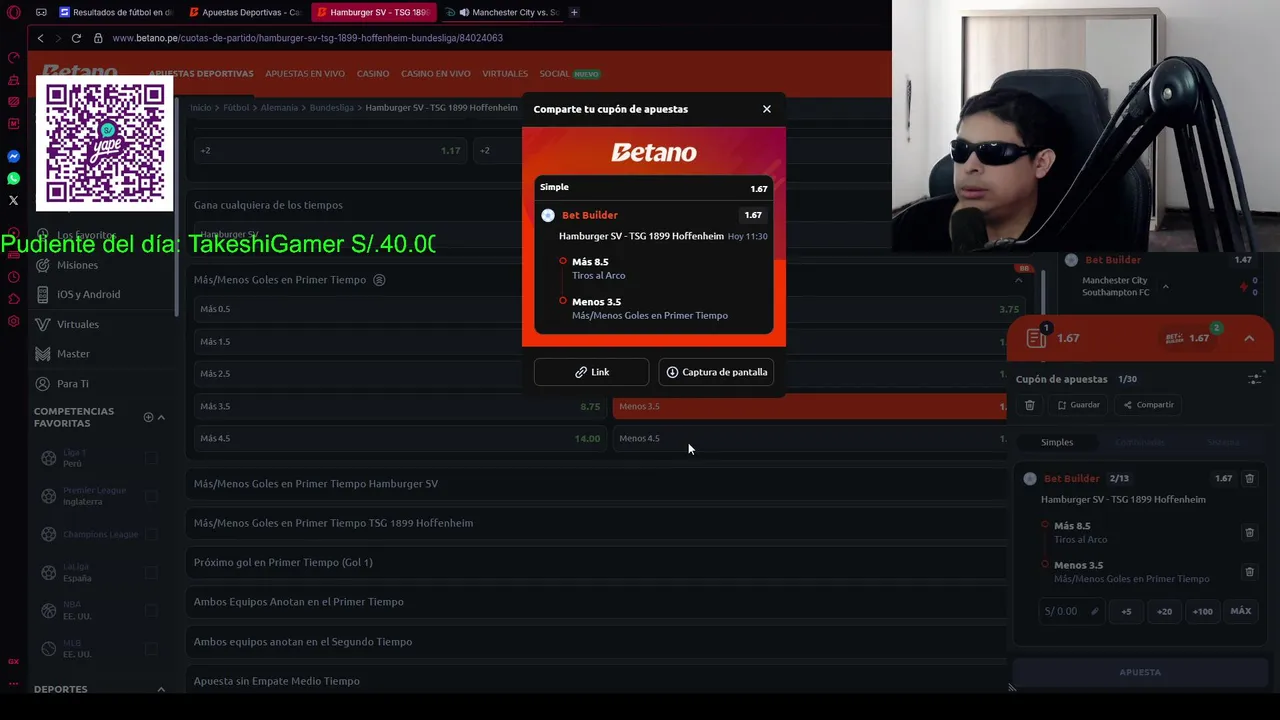Delete all bets with trash icon
Image resolution: width=1280 pixels, height=720 pixels.
[1029, 405]
